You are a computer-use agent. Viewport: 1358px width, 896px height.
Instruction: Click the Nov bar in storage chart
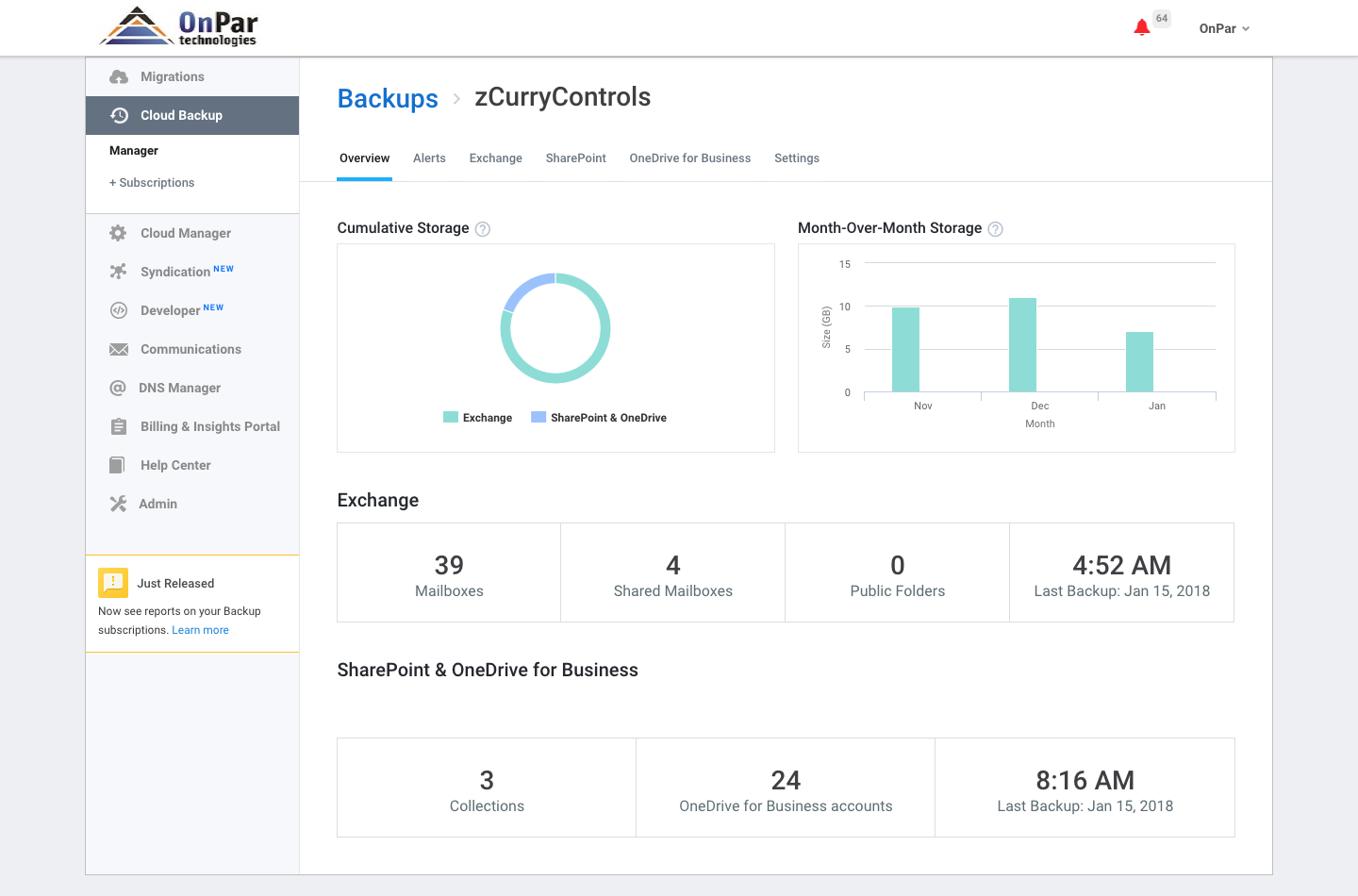point(905,350)
